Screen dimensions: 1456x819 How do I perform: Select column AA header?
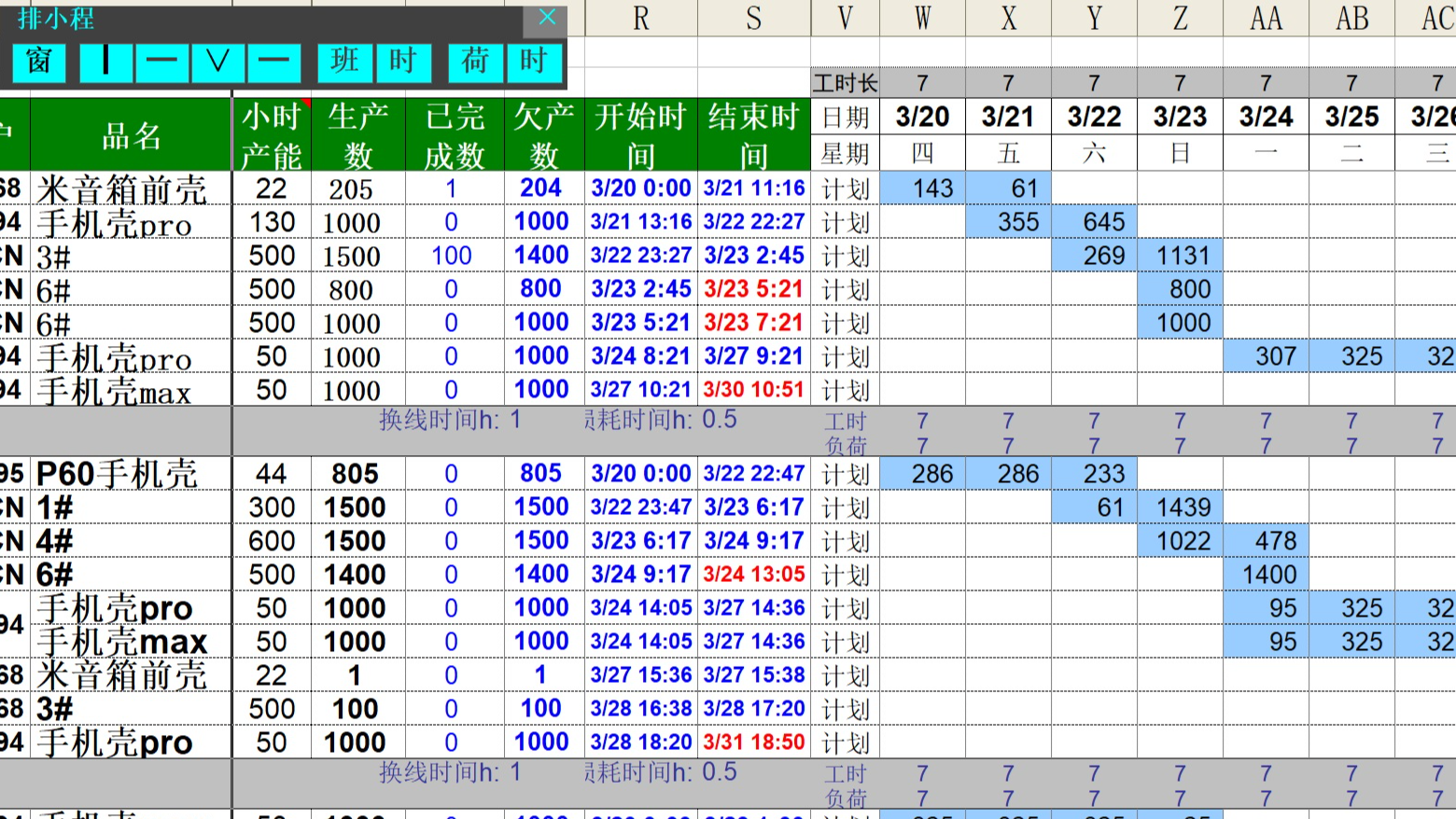click(1267, 18)
